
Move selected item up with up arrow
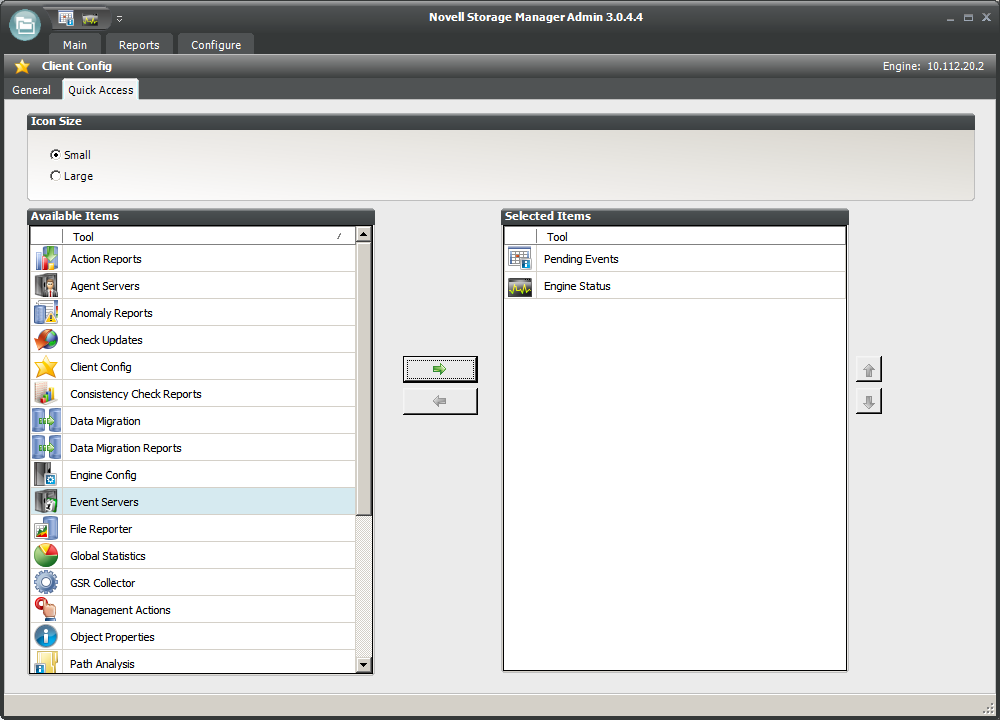click(x=869, y=370)
